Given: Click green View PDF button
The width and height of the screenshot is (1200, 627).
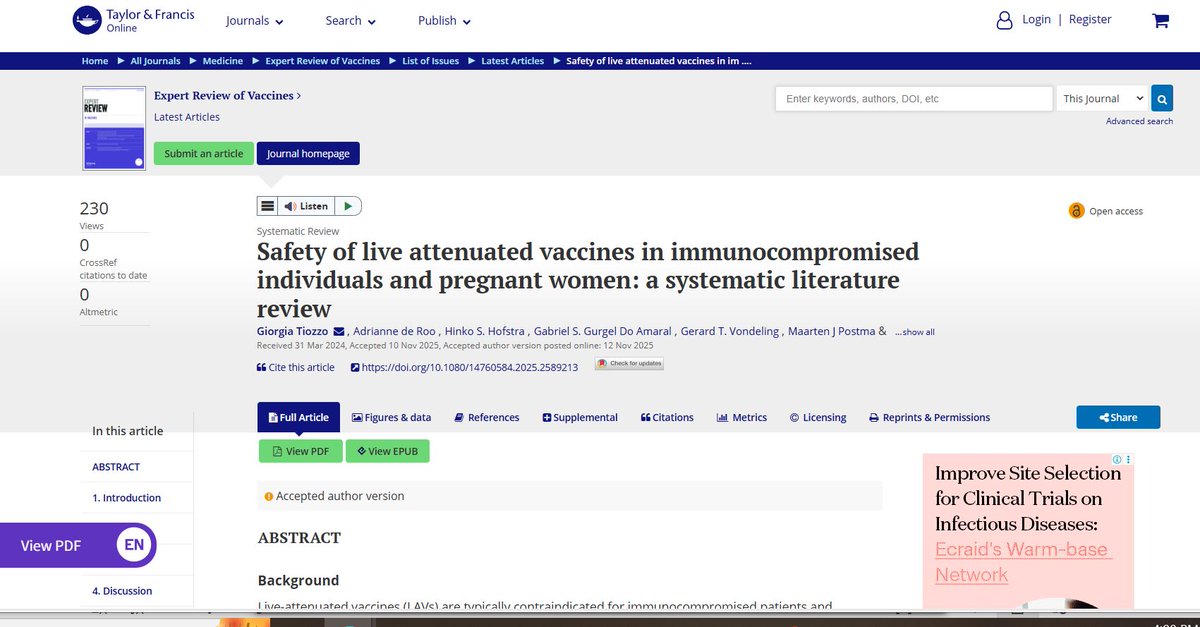Looking at the screenshot, I should 301,451.
